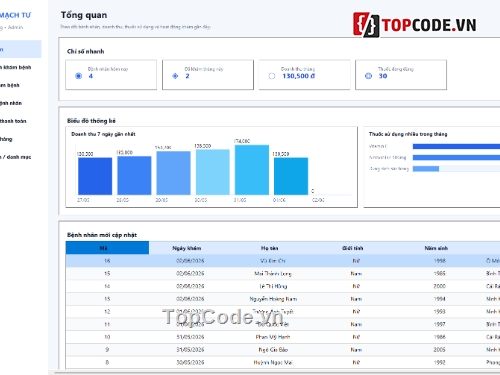Sort table by 'Ngày khám' column header
This screenshot has width=500, height=375.
tap(187, 248)
